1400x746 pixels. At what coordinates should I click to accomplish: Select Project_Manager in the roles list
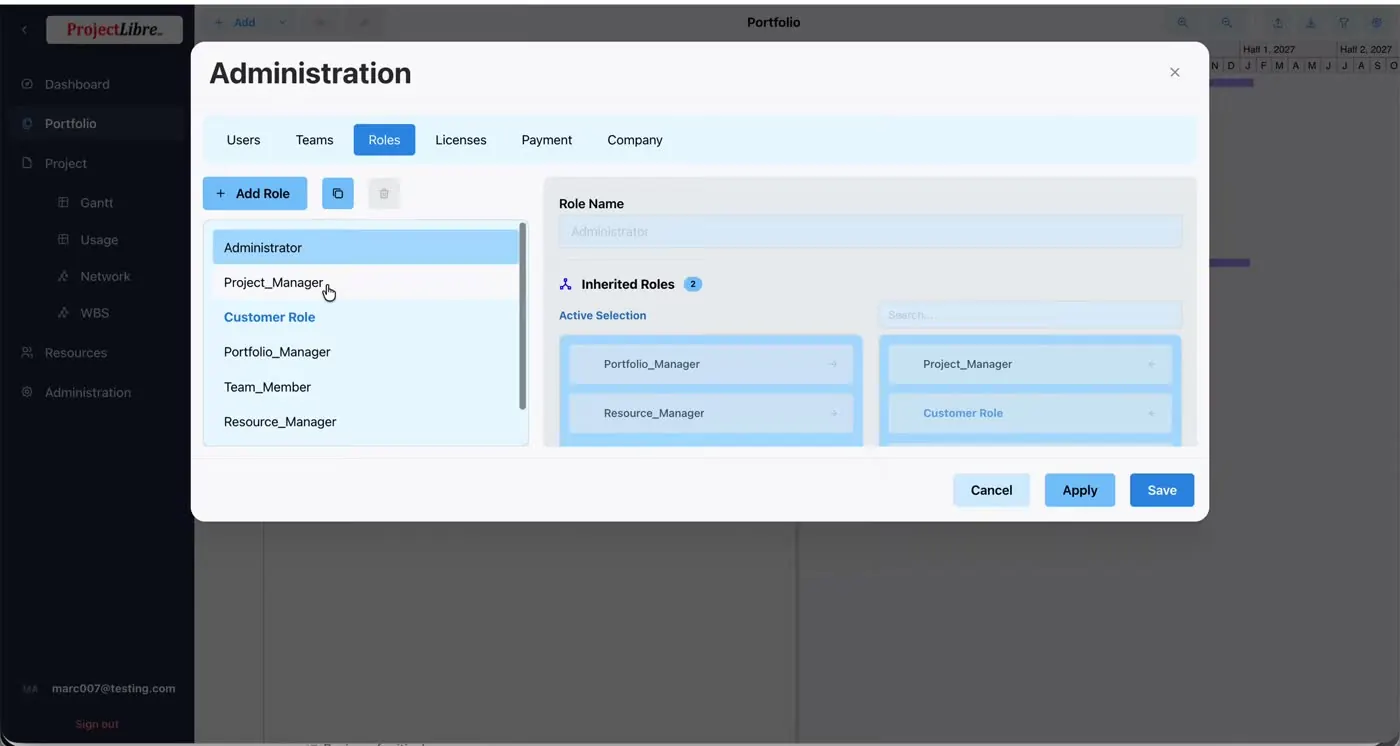pos(366,282)
